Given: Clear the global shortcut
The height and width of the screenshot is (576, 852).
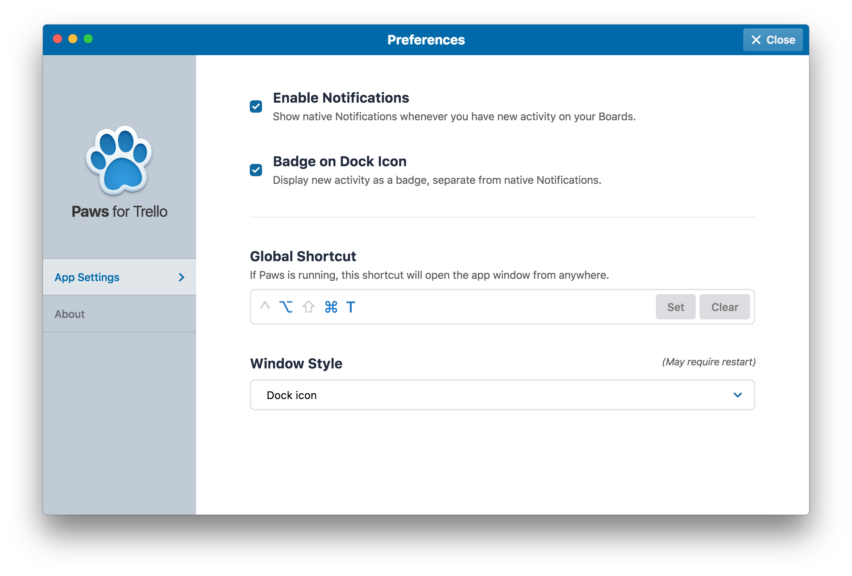Looking at the screenshot, I should [725, 307].
